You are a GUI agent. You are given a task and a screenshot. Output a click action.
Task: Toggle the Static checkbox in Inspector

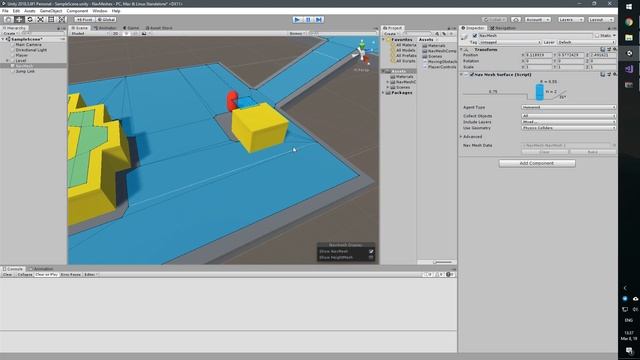(x=597, y=36)
